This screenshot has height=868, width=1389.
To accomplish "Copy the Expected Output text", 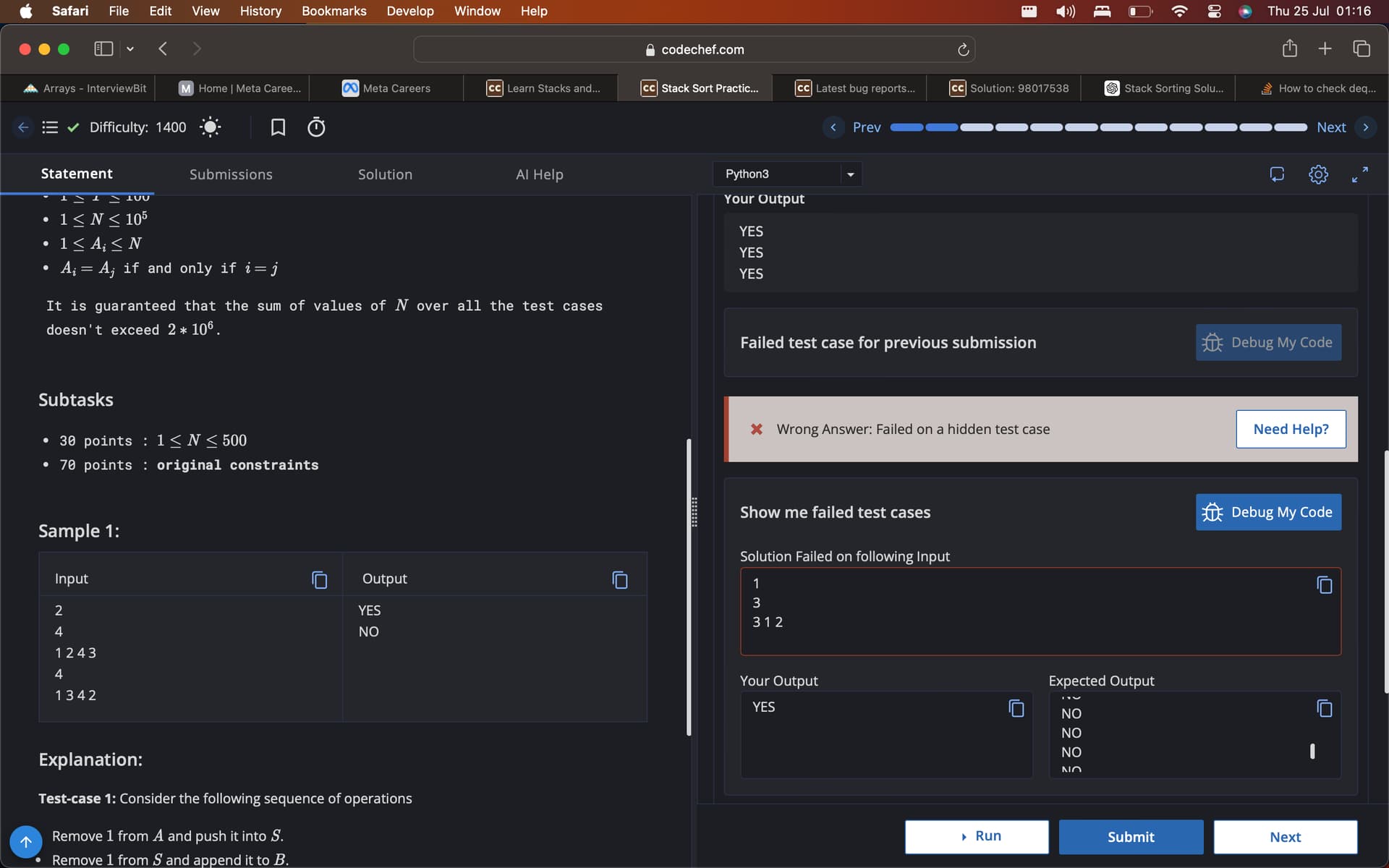I will pos(1324,708).
